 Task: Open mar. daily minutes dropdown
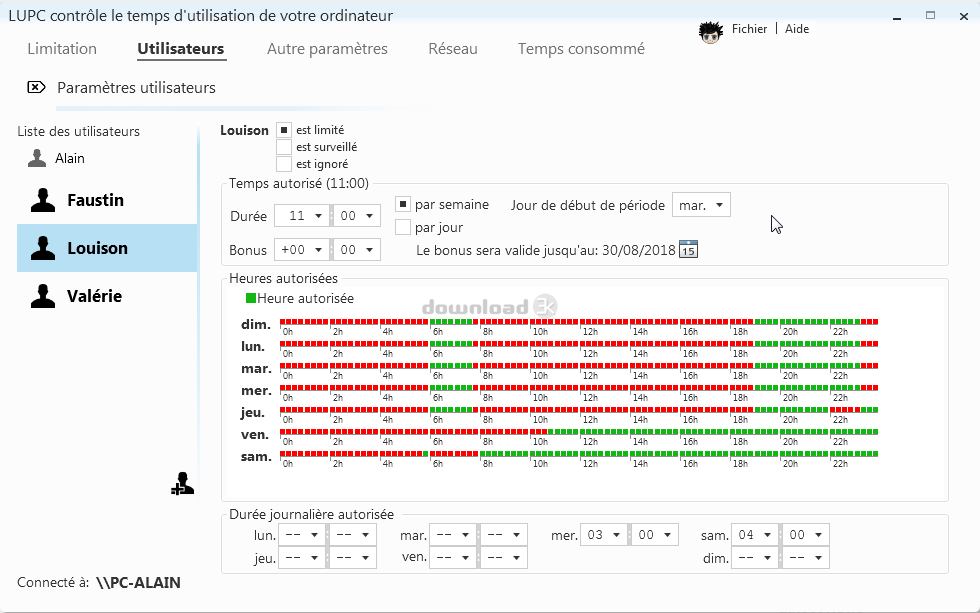504,535
